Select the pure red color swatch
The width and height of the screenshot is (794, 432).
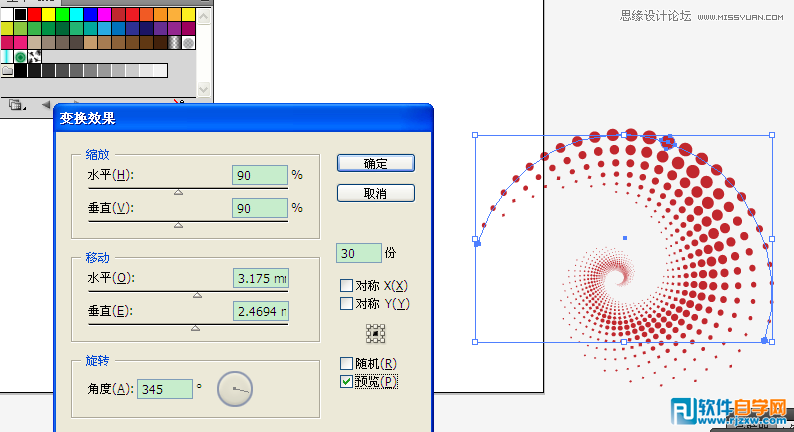point(34,15)
